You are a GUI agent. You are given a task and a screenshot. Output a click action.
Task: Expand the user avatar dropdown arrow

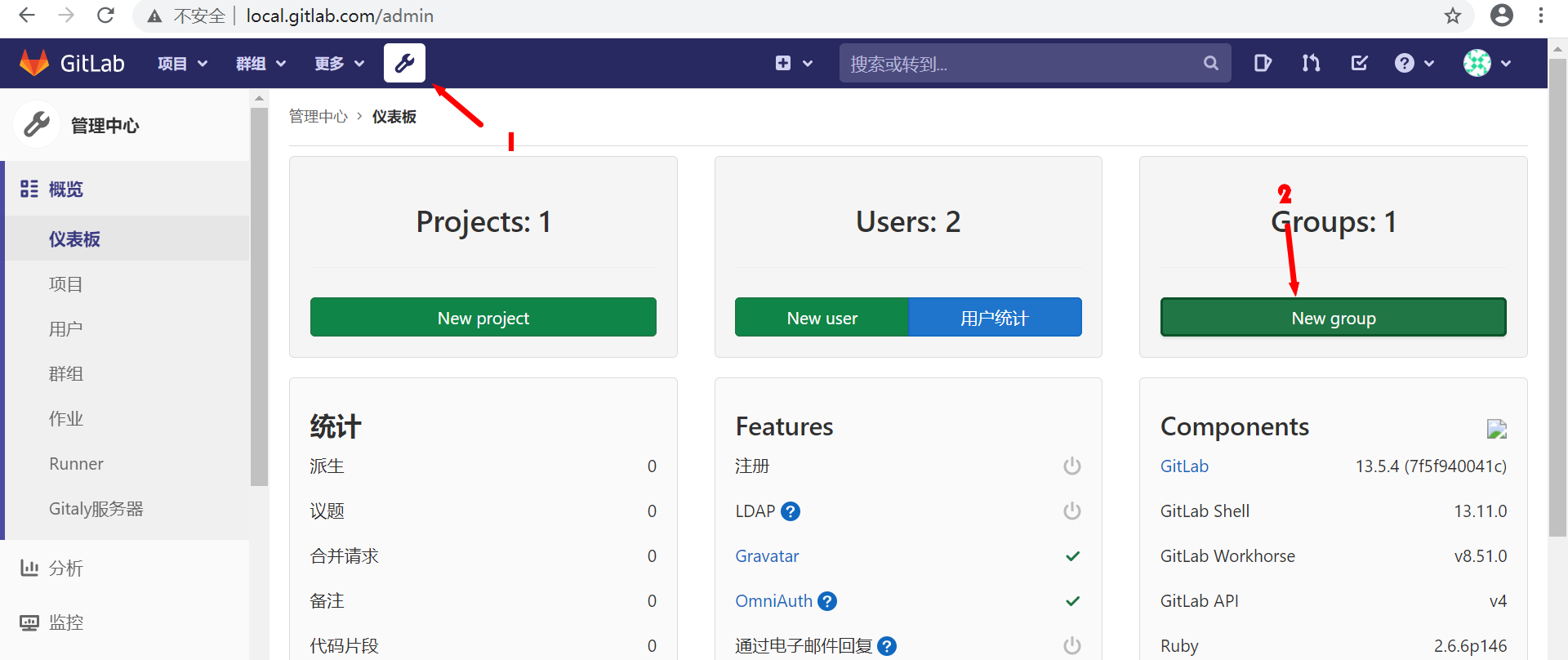point(1506,64)
